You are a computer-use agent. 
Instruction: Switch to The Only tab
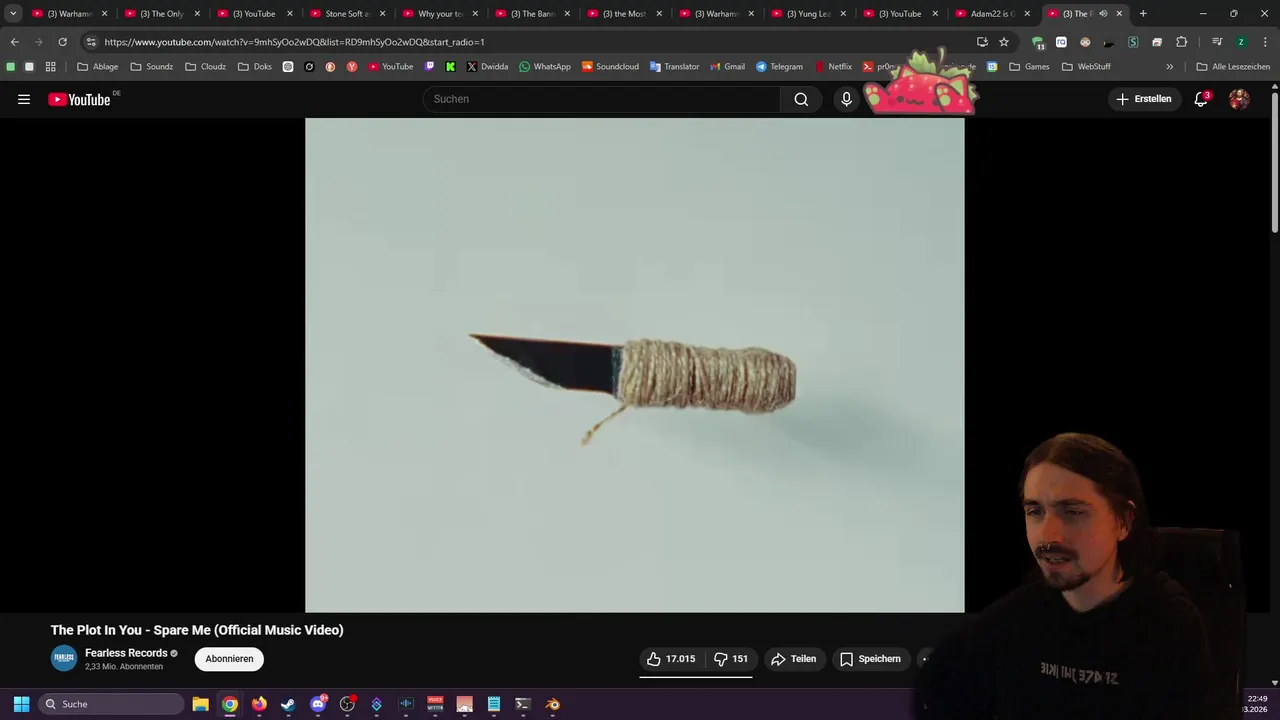(x=162, y=14)
